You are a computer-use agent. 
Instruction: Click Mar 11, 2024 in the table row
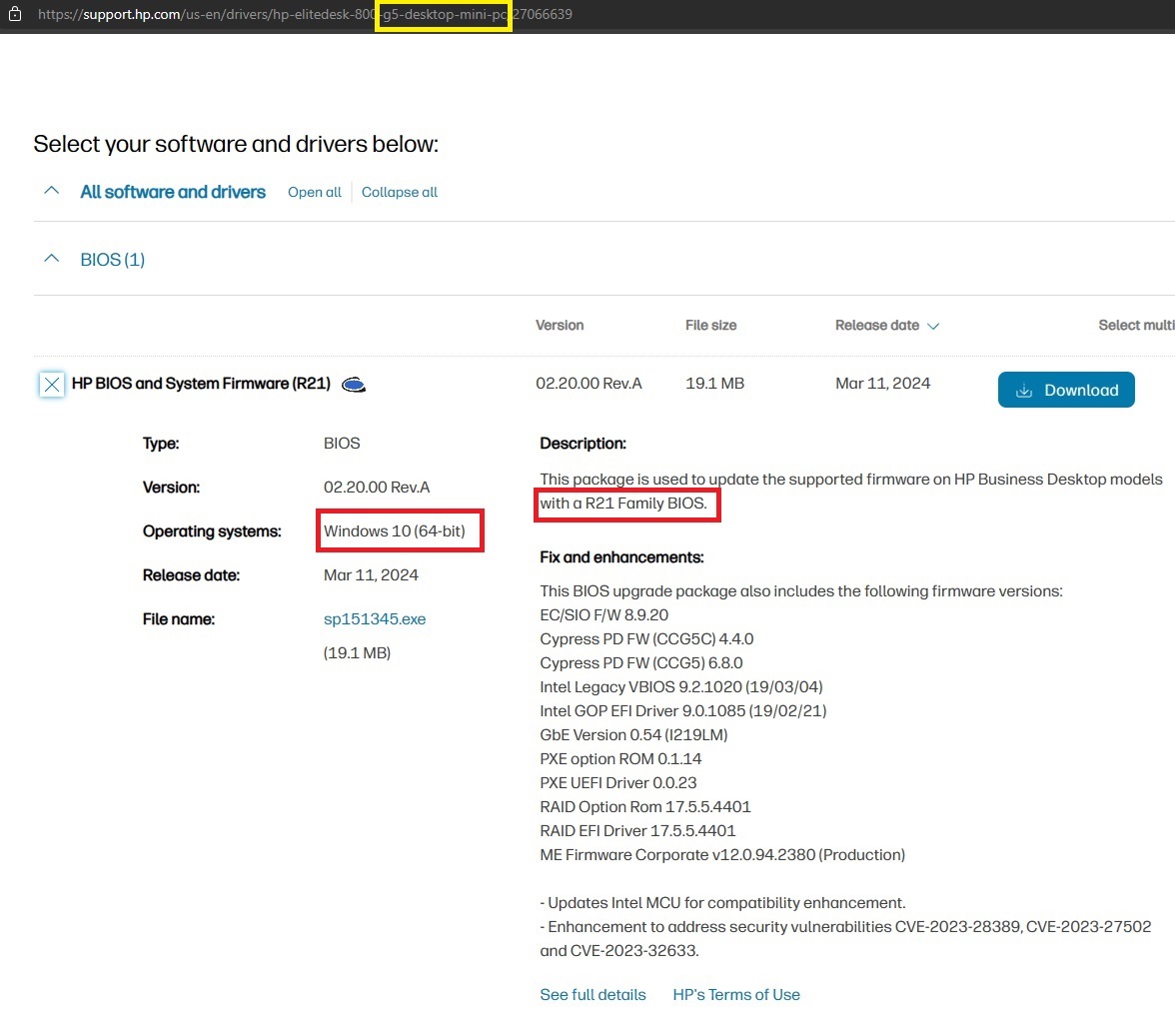coord(883,384)
